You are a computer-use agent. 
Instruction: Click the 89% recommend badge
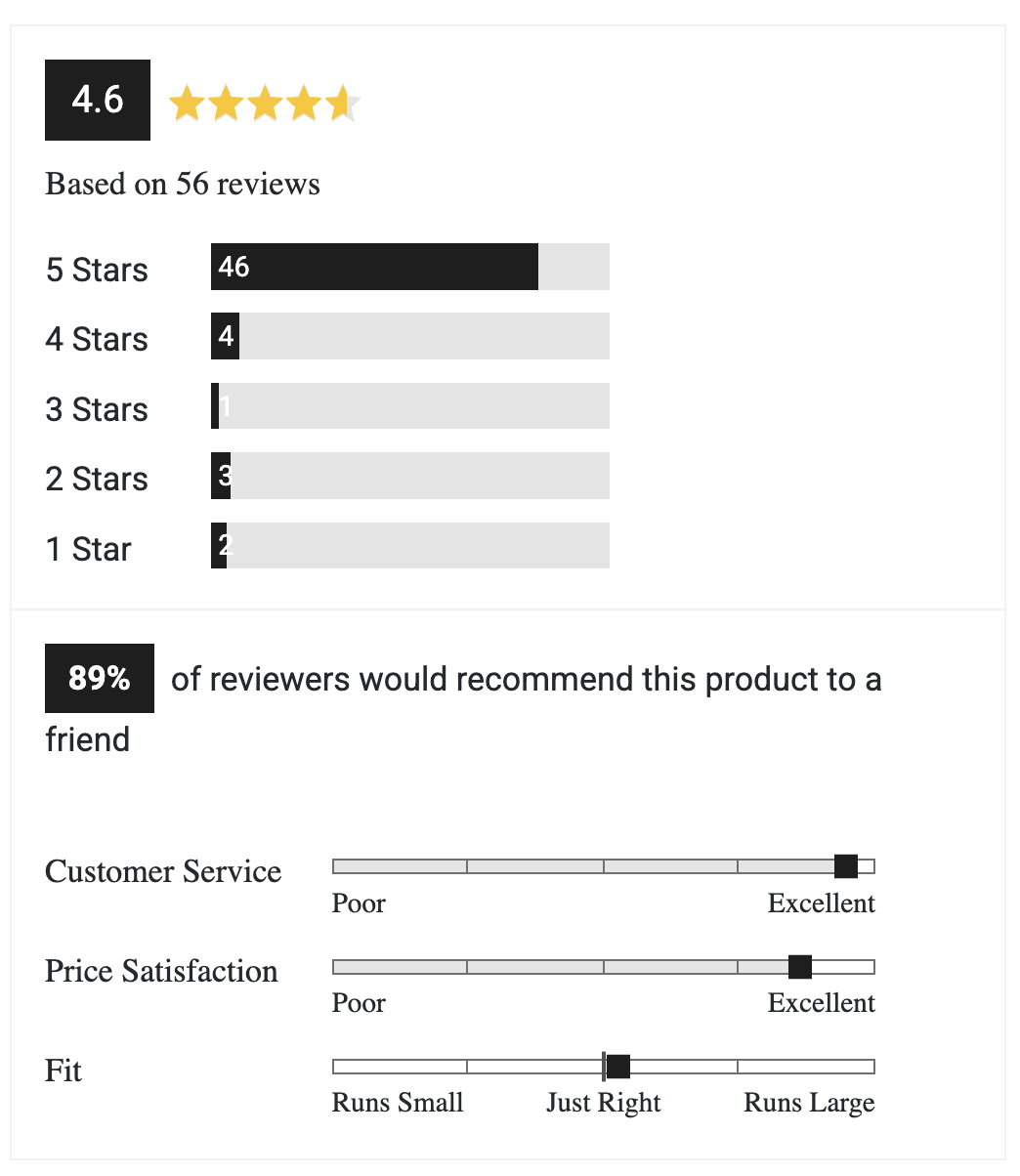click(x=100, y=678)
